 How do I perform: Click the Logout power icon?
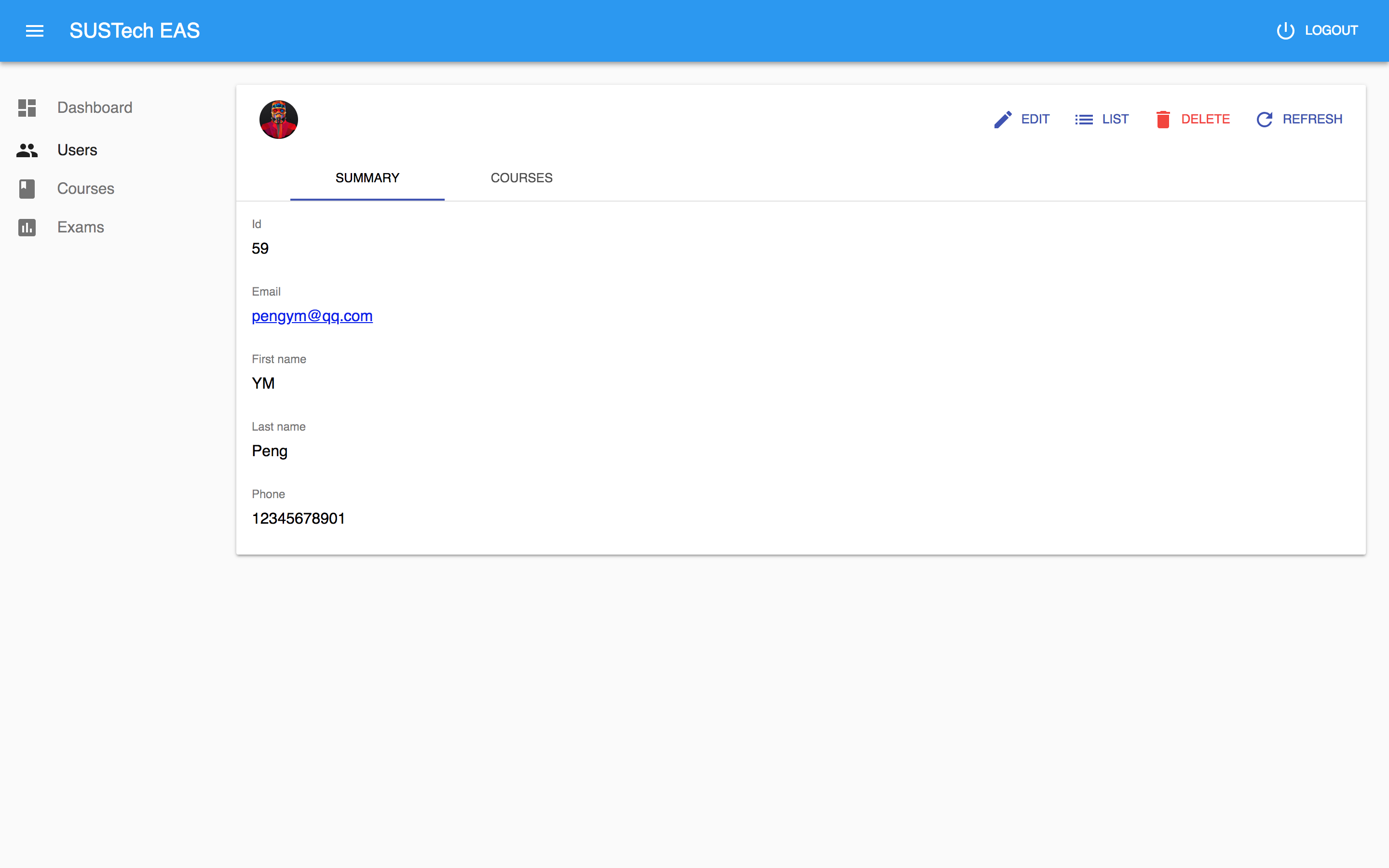(x=1285, y=31)
